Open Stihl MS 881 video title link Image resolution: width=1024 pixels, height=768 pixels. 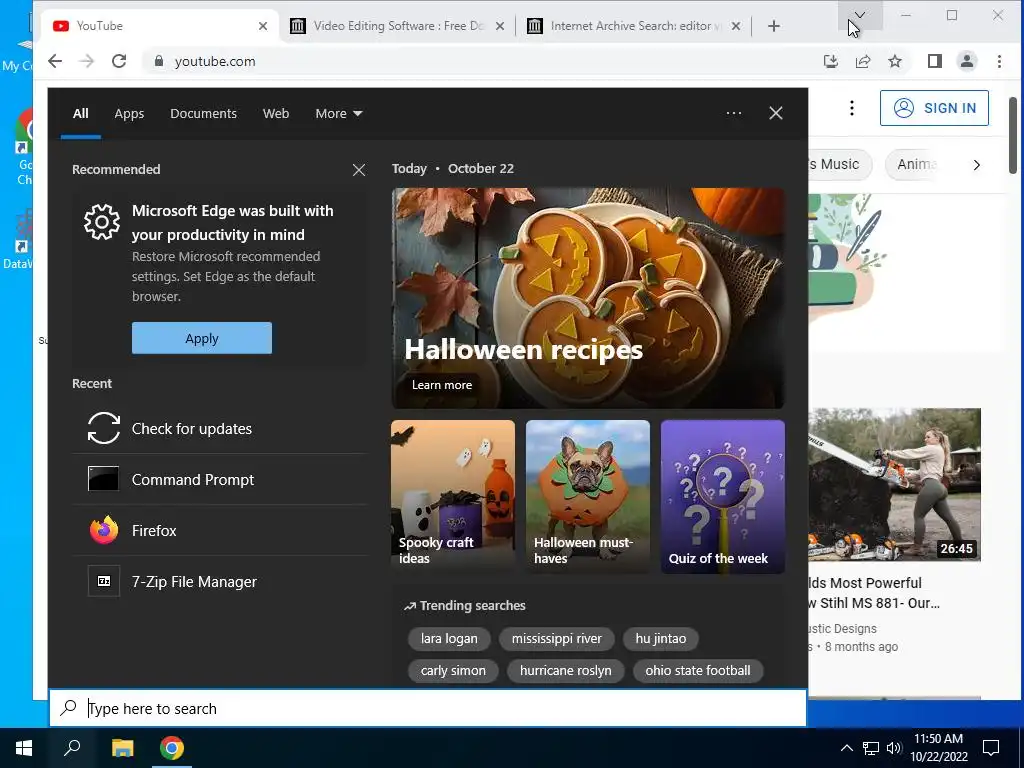coord(874,592)
